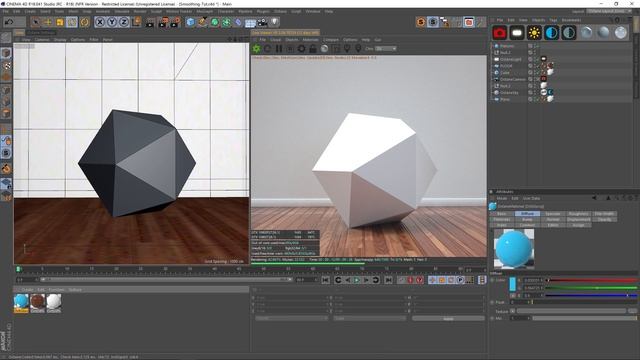640x360 pixels.
Task: Open Live Viewer Materials menu
Action: 310,40
